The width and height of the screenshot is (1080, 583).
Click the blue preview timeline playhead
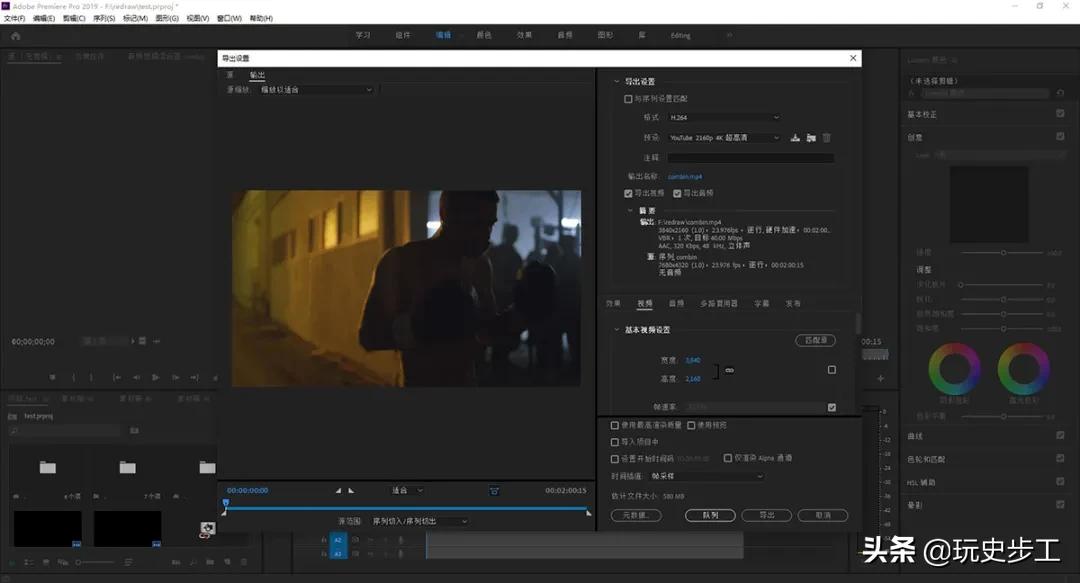coord(225,503)
